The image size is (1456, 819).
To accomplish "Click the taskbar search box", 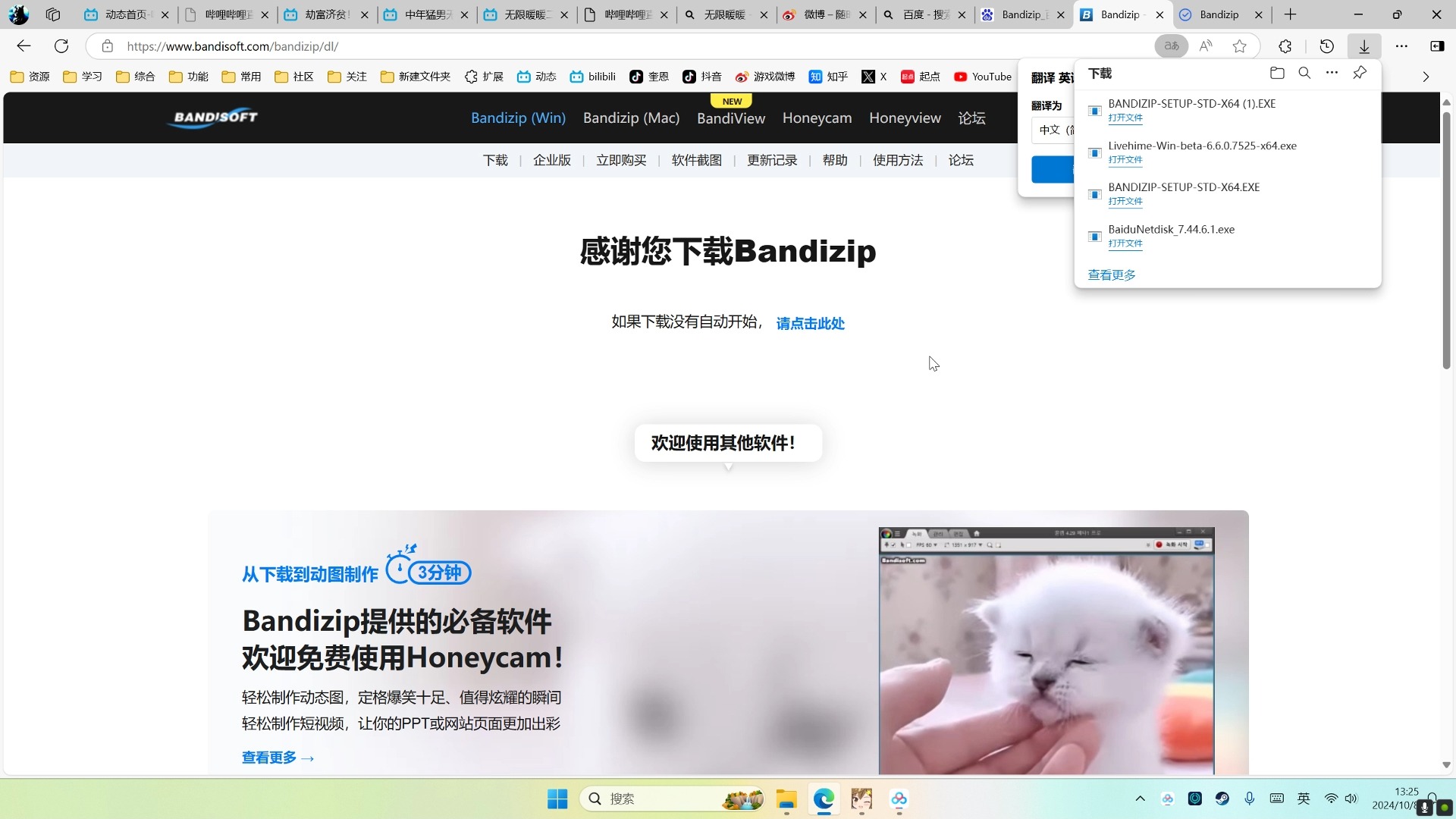I will (671, 799).
